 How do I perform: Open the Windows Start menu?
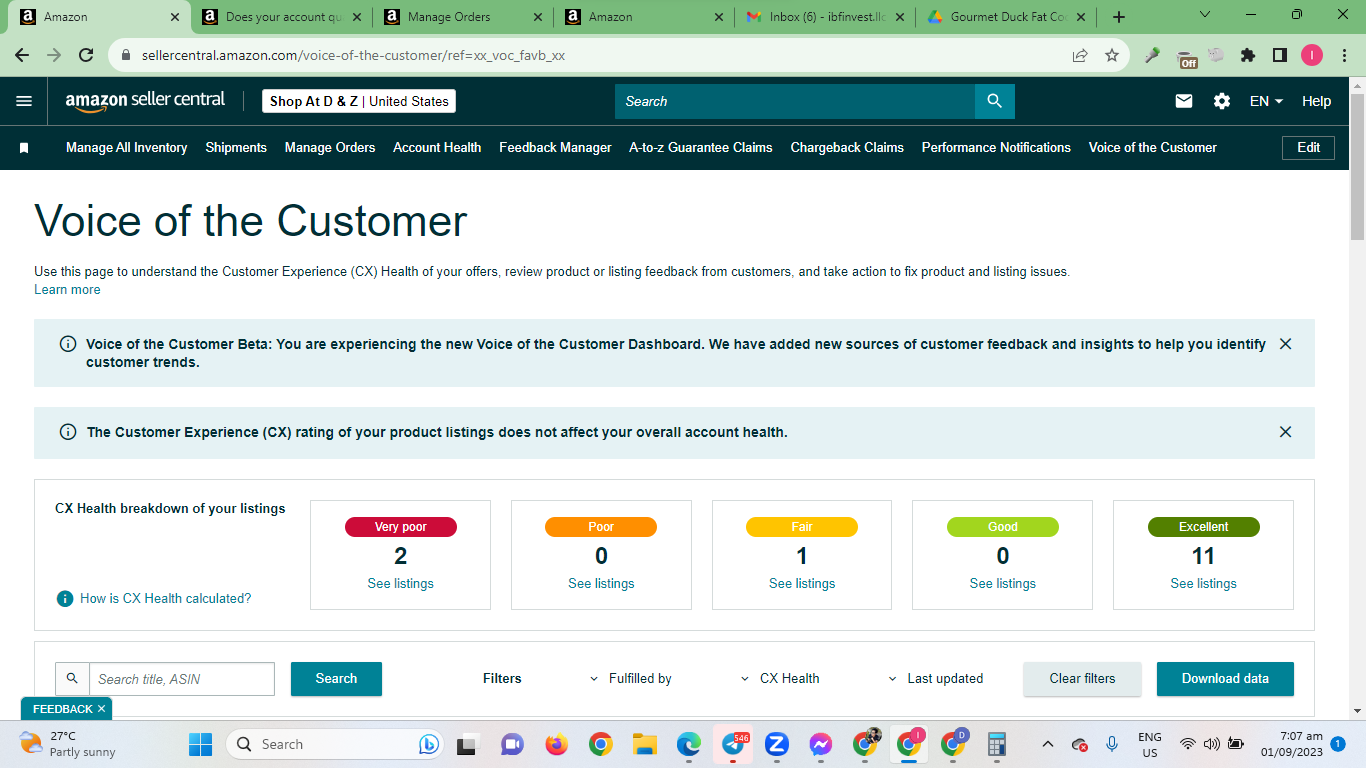tap(201, 744)
